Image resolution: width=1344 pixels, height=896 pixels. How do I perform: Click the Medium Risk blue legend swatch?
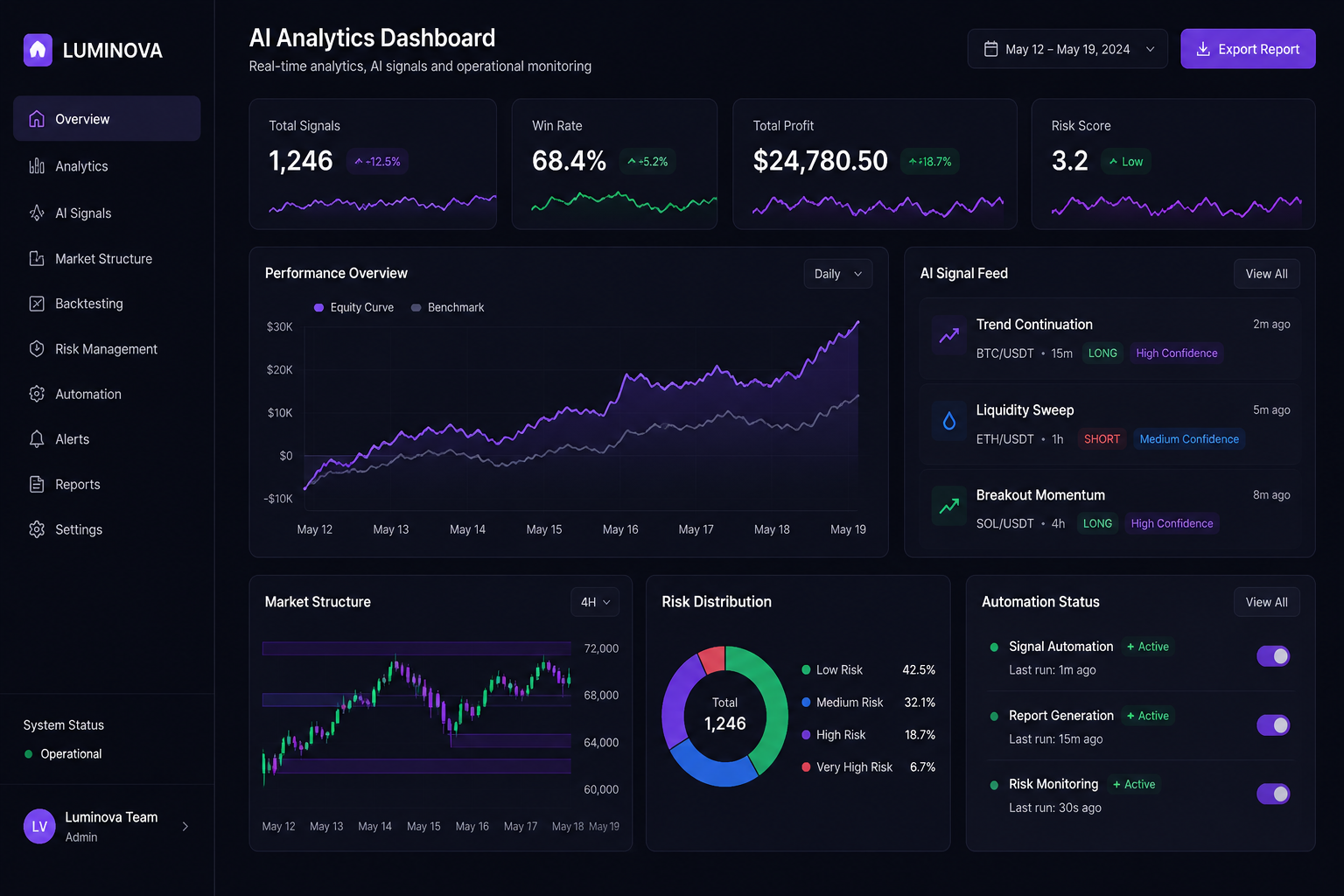(806, 703)
